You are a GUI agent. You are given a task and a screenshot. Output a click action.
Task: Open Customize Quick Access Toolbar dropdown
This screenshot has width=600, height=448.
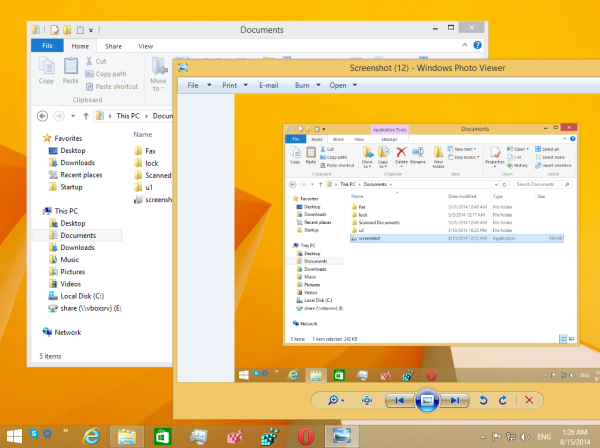pos(91,30)
